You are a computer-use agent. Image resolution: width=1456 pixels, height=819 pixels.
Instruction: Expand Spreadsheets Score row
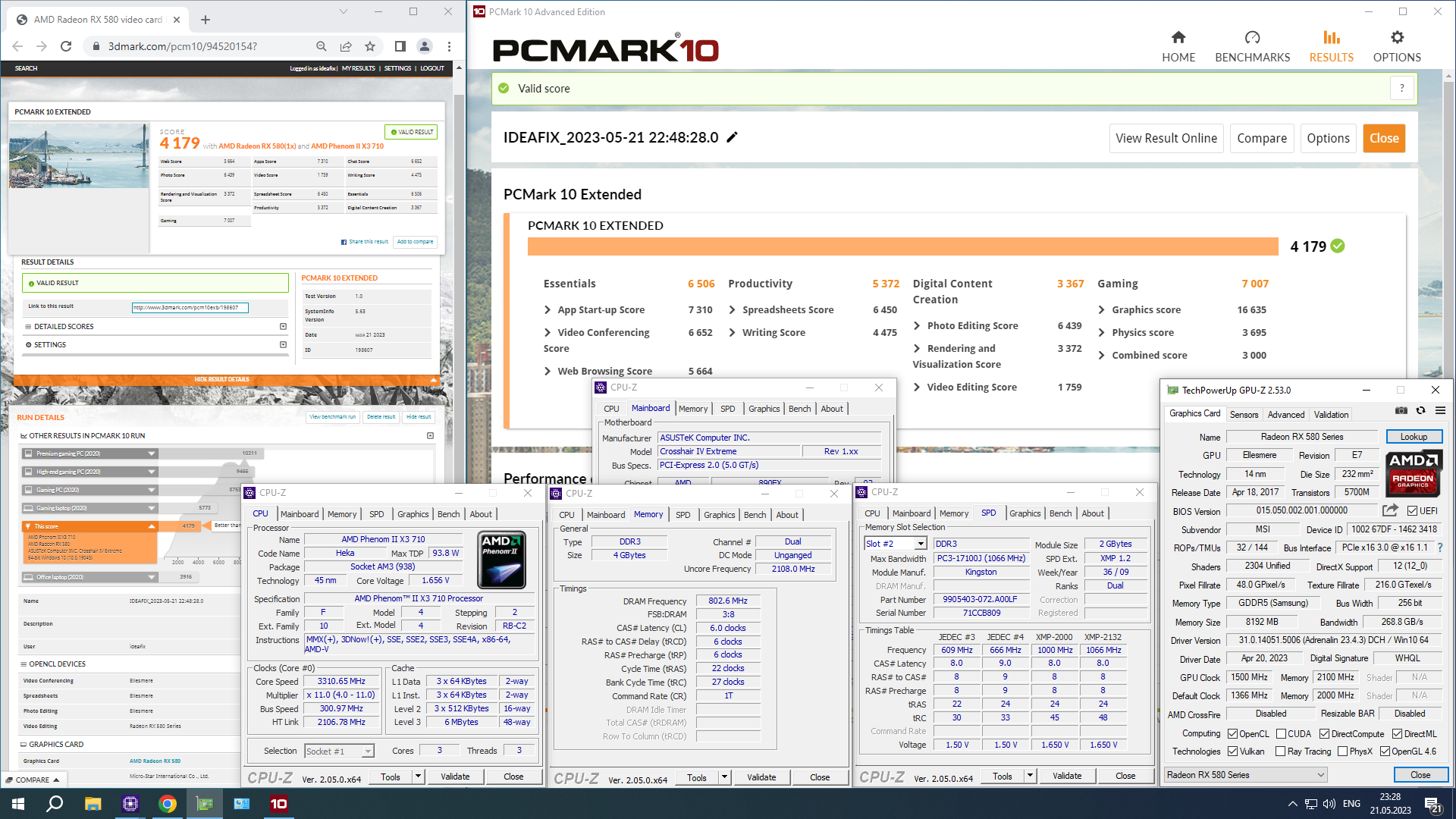pyautogui.click(x=733, y=309)
